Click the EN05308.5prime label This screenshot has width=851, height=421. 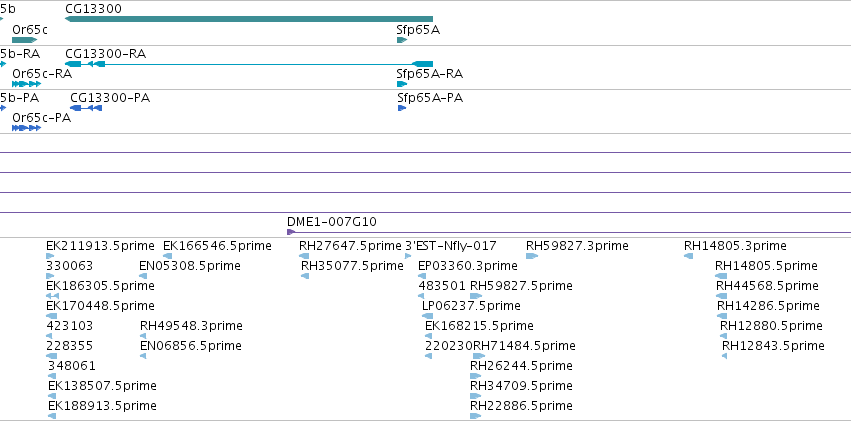[190, 266]
